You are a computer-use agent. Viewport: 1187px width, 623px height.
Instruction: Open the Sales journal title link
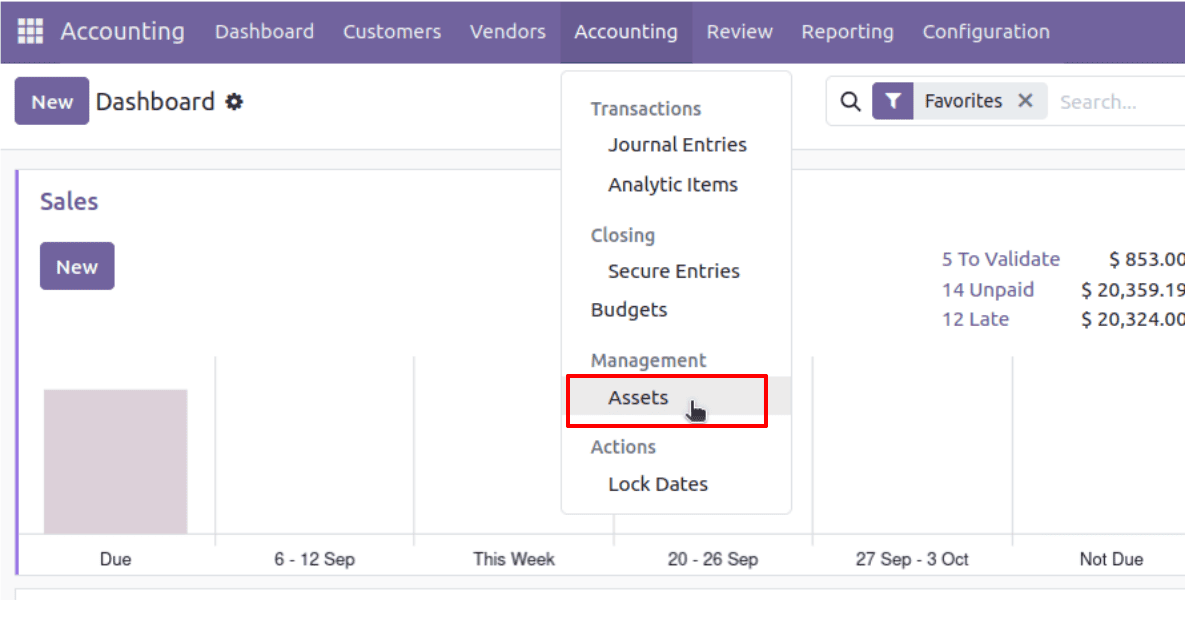pos(69,201)
